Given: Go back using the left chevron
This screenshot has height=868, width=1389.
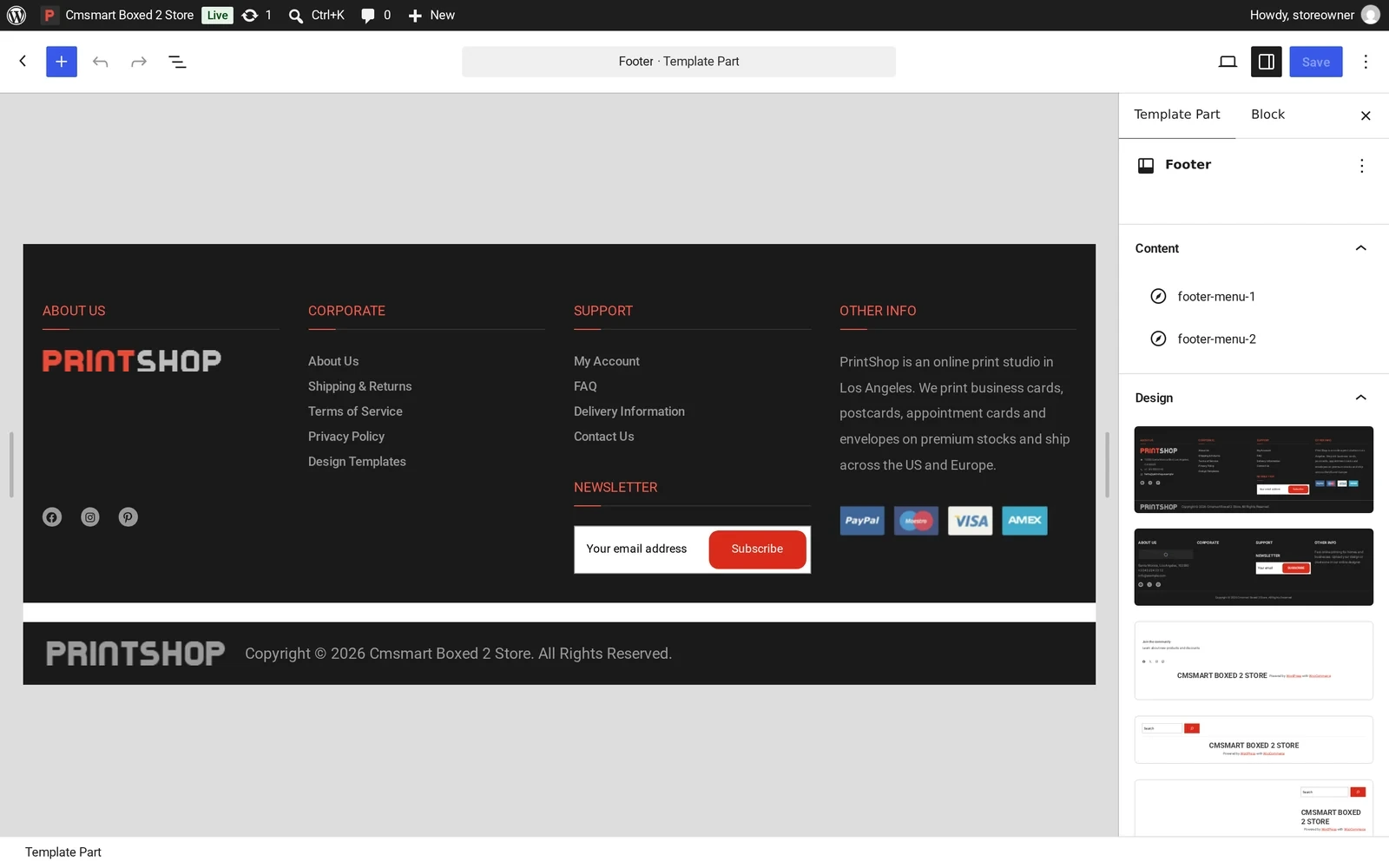Looking at the screenshot, I should click(23, 62).
